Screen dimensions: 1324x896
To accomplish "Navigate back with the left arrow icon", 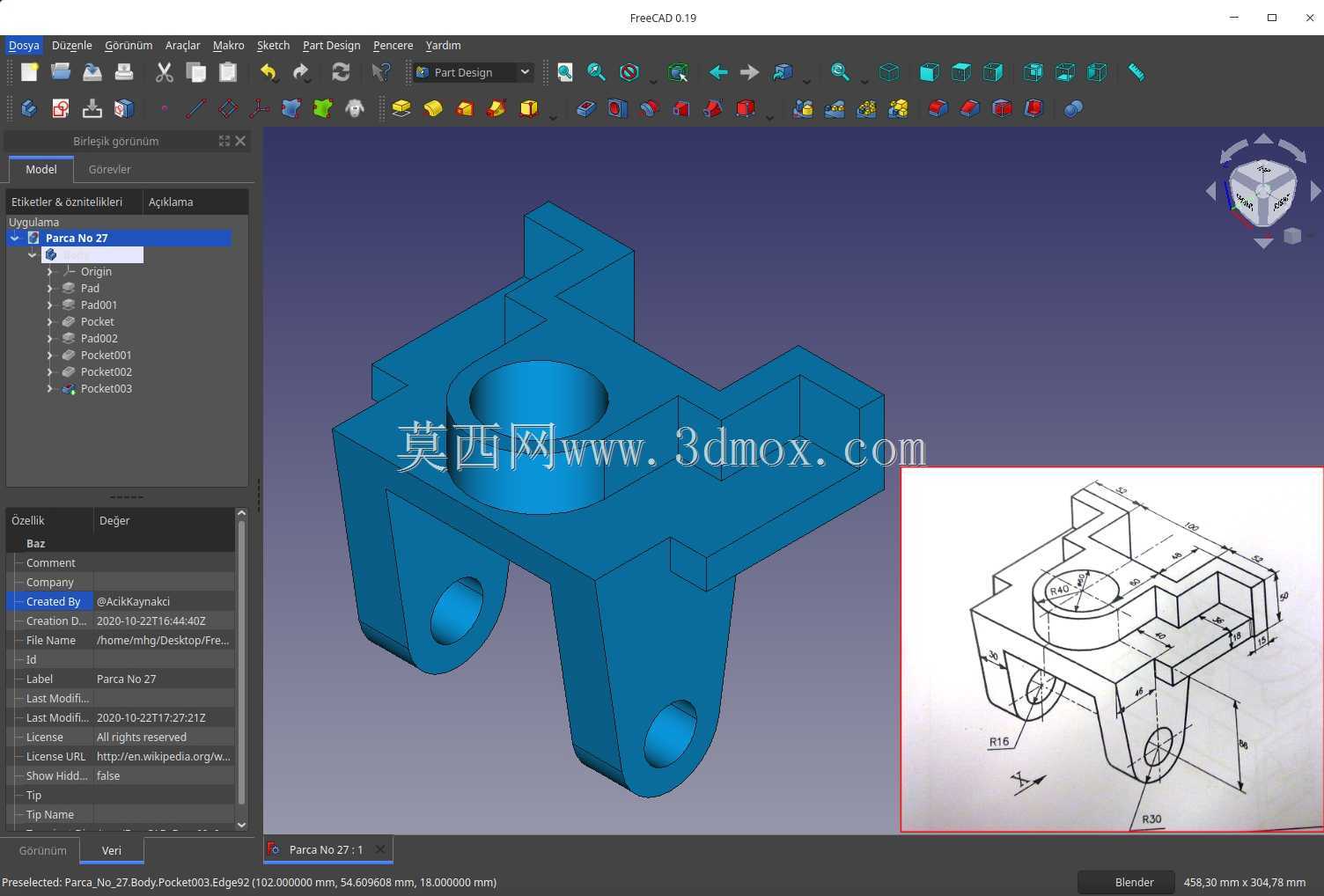I will pyautogui.click(x=718, y=72).
